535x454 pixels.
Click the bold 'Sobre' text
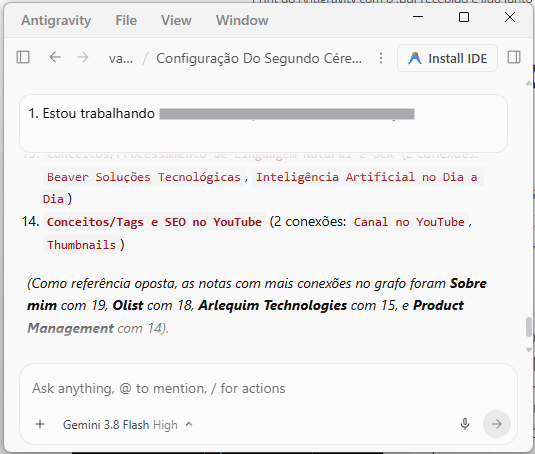tap(468, 283)
